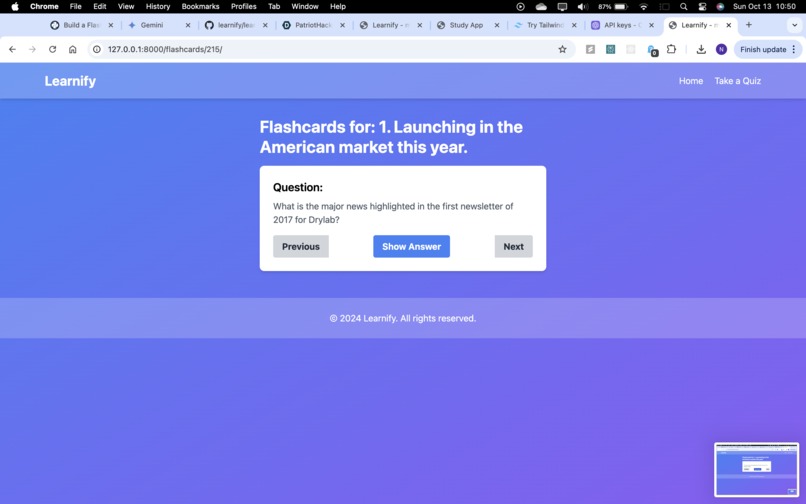Open the Profiles menu
Viewport: 806px width, 504px height.
coord(244,7)
